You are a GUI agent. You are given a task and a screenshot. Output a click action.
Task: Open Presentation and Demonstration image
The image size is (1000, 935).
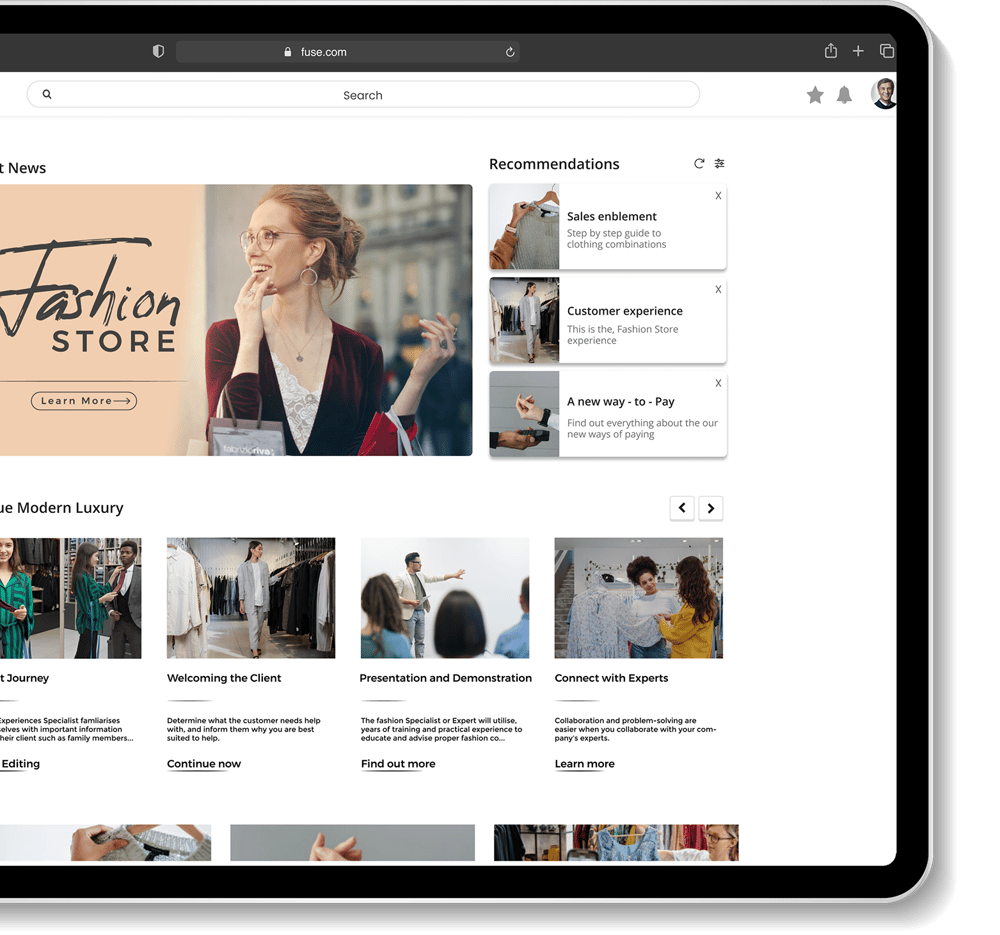[x=445, y=598]
